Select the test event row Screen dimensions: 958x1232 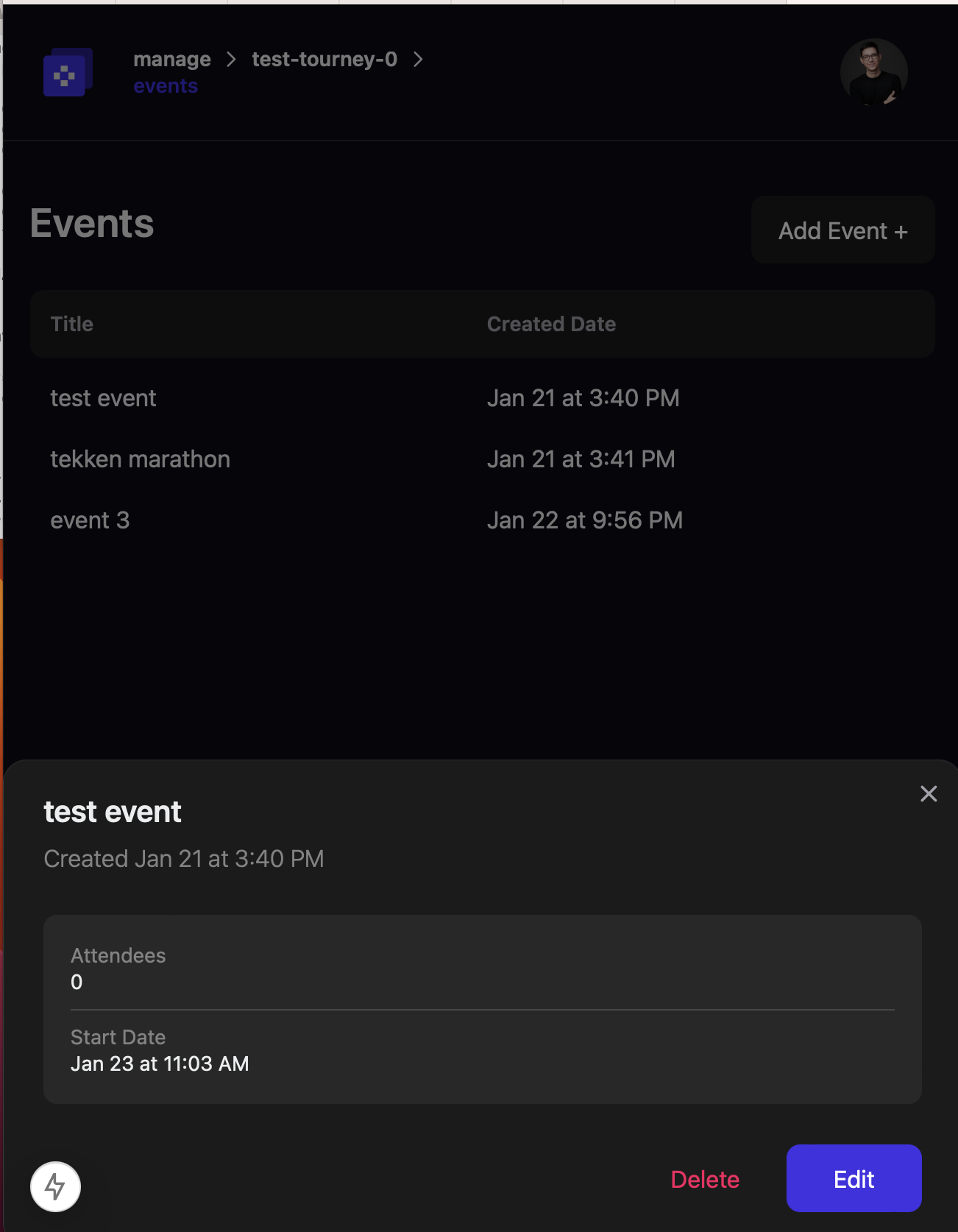(x=103, y=398)
